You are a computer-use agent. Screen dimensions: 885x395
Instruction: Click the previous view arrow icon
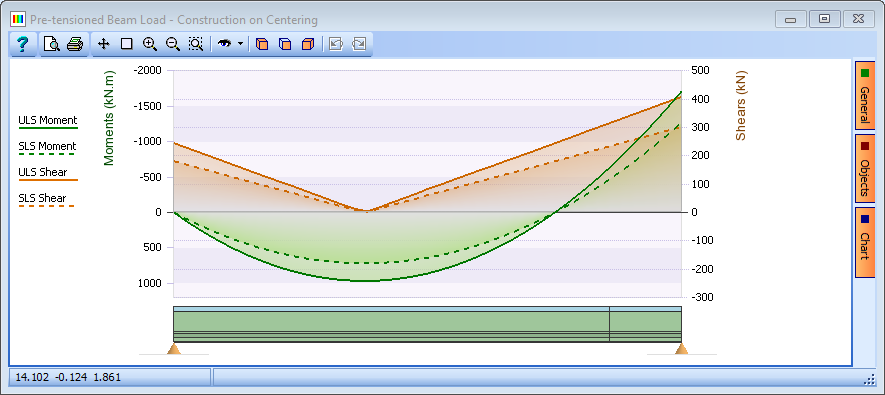(x=336, y=44)
